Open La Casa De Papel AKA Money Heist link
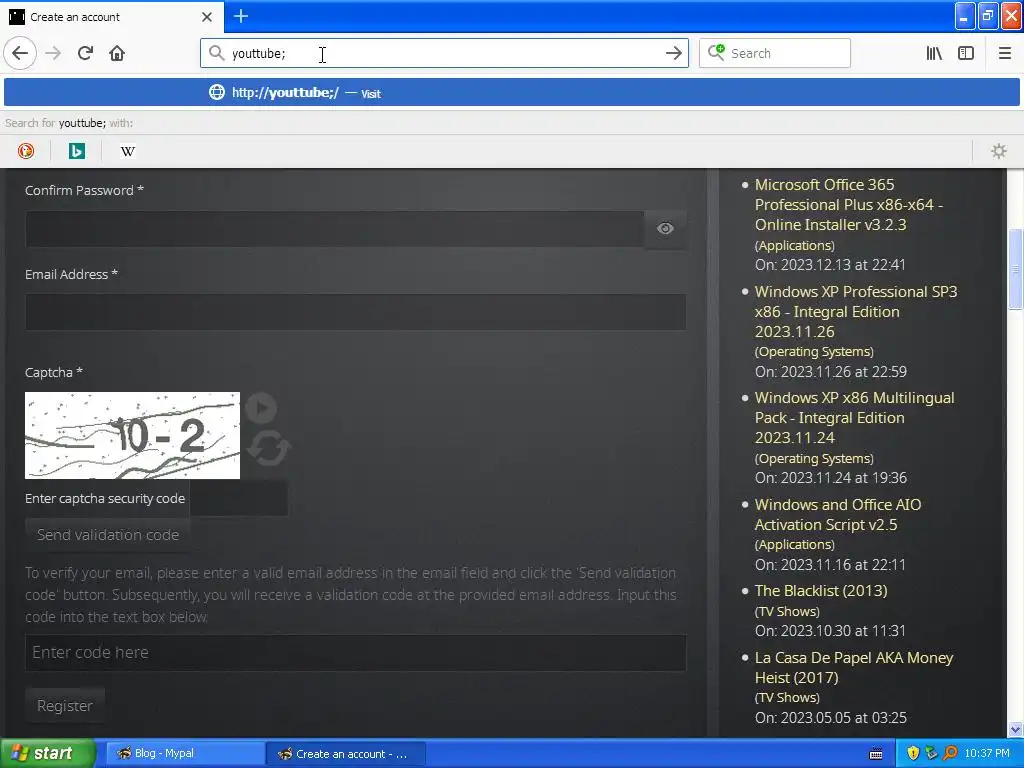1024x768 pixels. click(854, 667)
